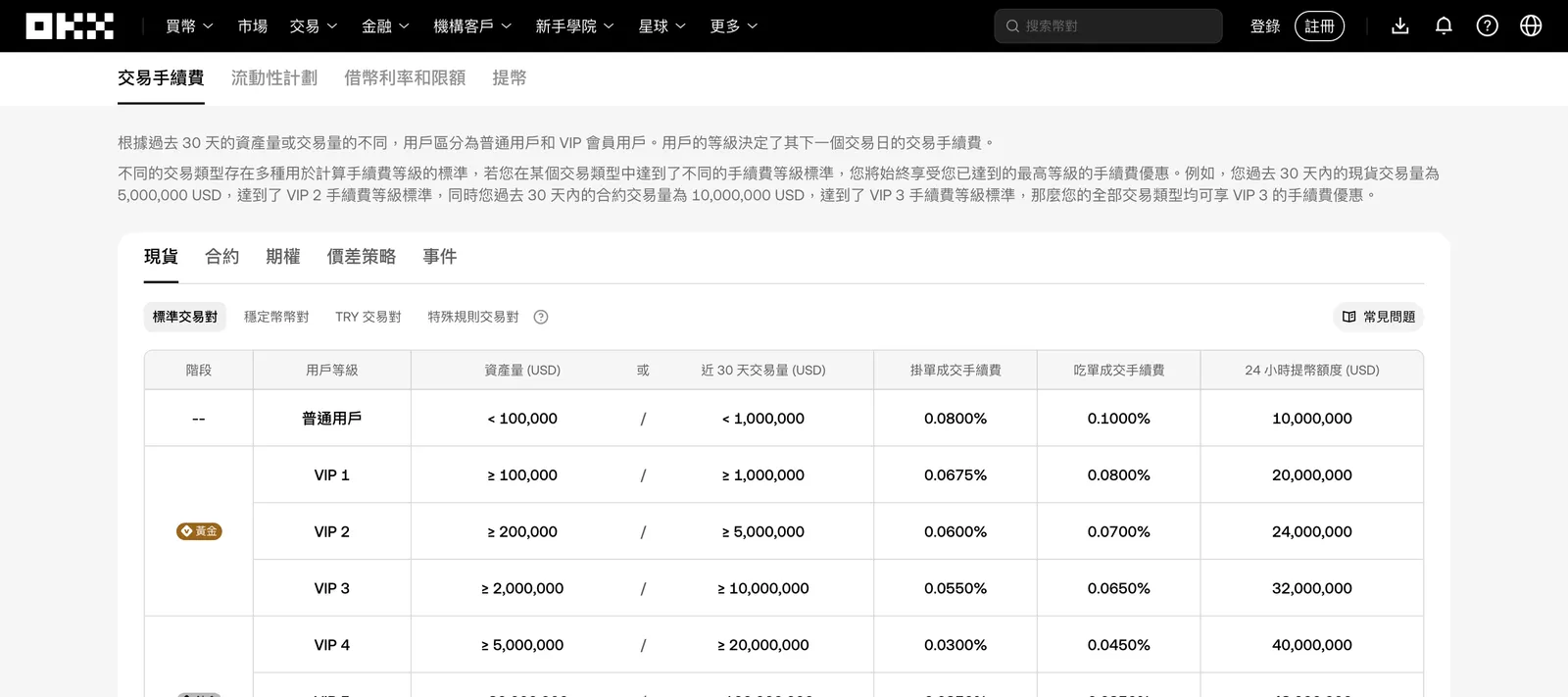Screen dimensions: 1568x697
Task: Click the VIP 1 row label
Action: tap(331, 475)
